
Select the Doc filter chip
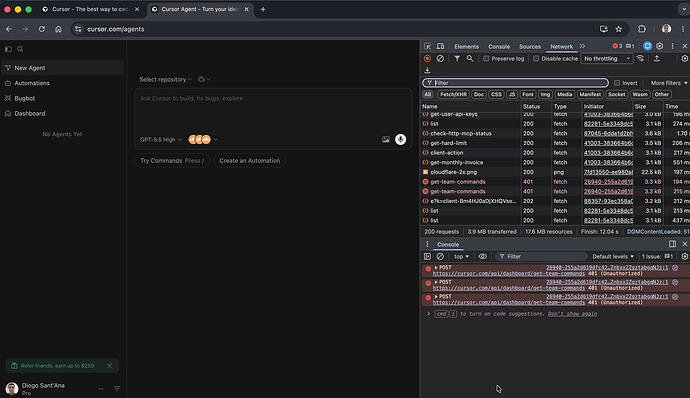pos(479,94)
